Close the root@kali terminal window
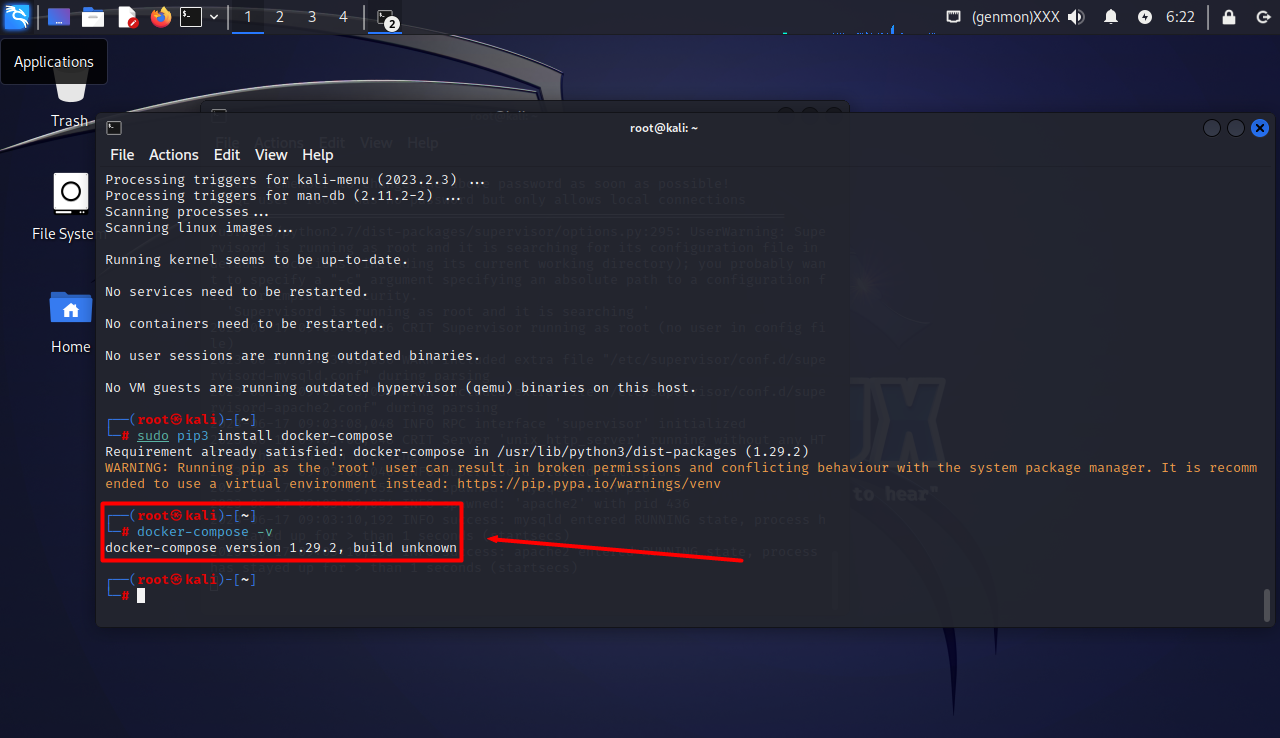1280x738 pixels. [1260, 128]
